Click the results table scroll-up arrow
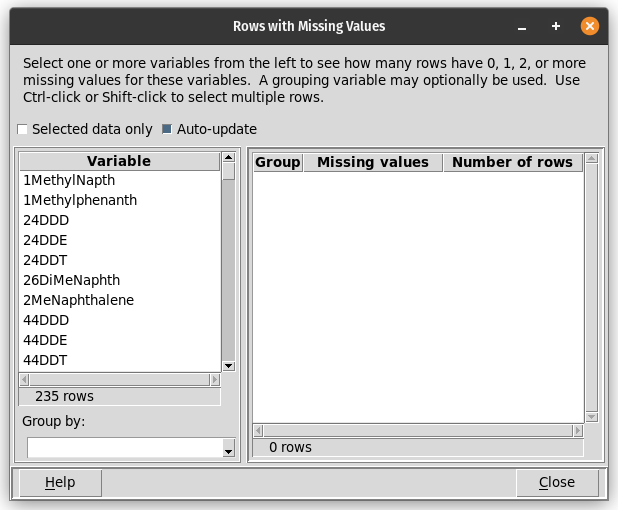 tap(592, 158)
